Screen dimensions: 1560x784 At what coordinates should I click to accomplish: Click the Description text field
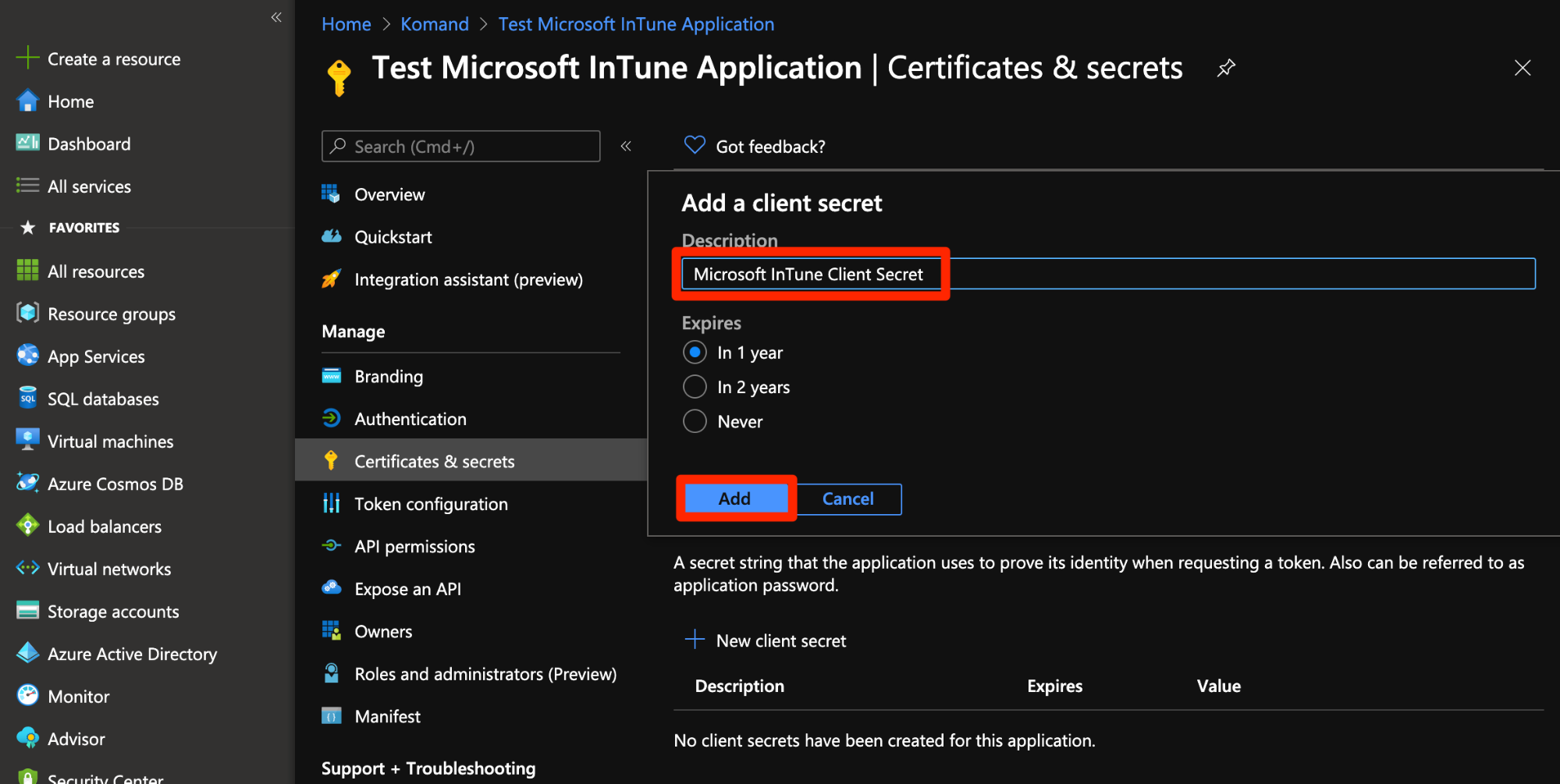[x=1108, y=274]
